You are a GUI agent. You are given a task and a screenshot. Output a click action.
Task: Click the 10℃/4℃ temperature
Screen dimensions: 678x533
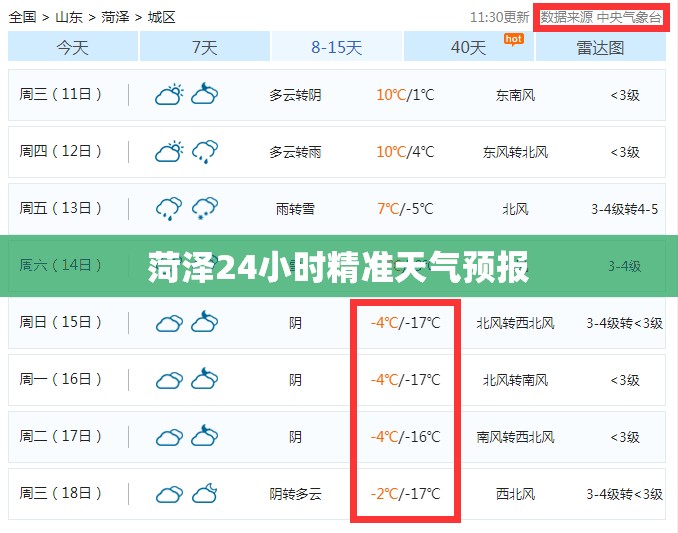[405, 152]
